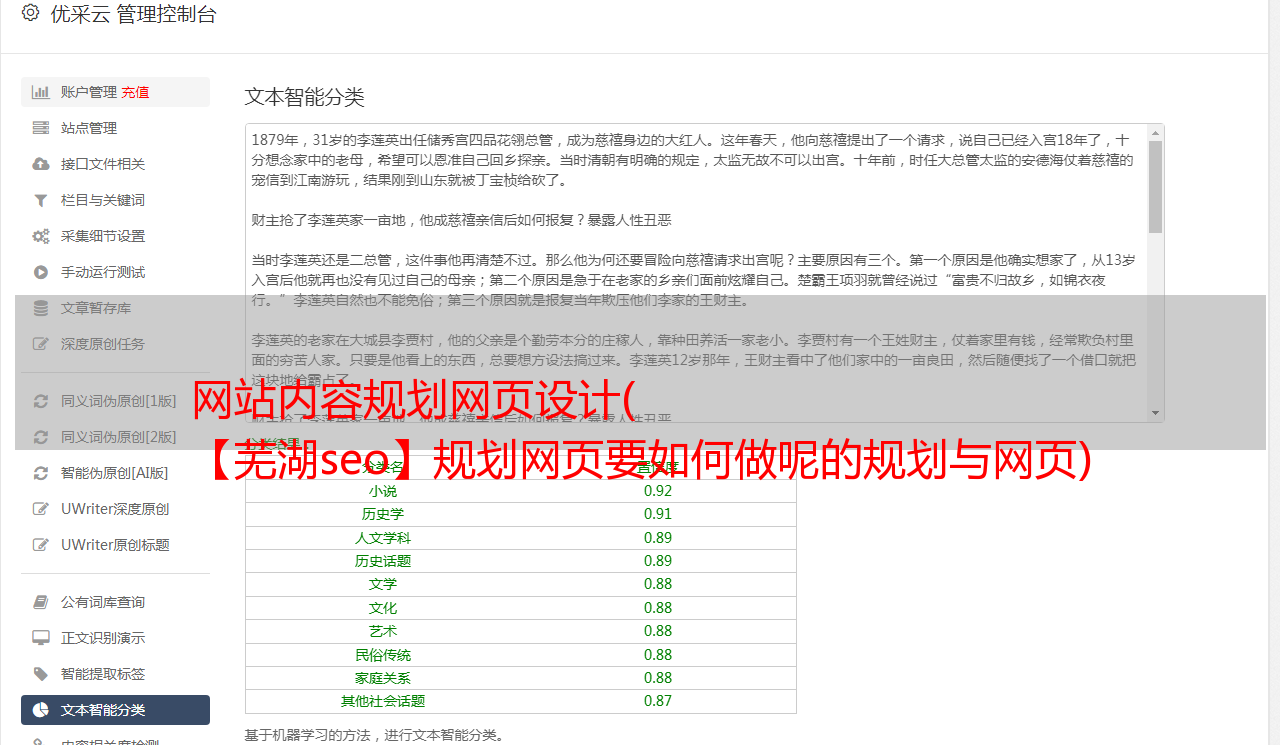This screenshot has height=745, width=1280.
Task: Click the 家庭关系 category cell
Action: pos(383,678)
